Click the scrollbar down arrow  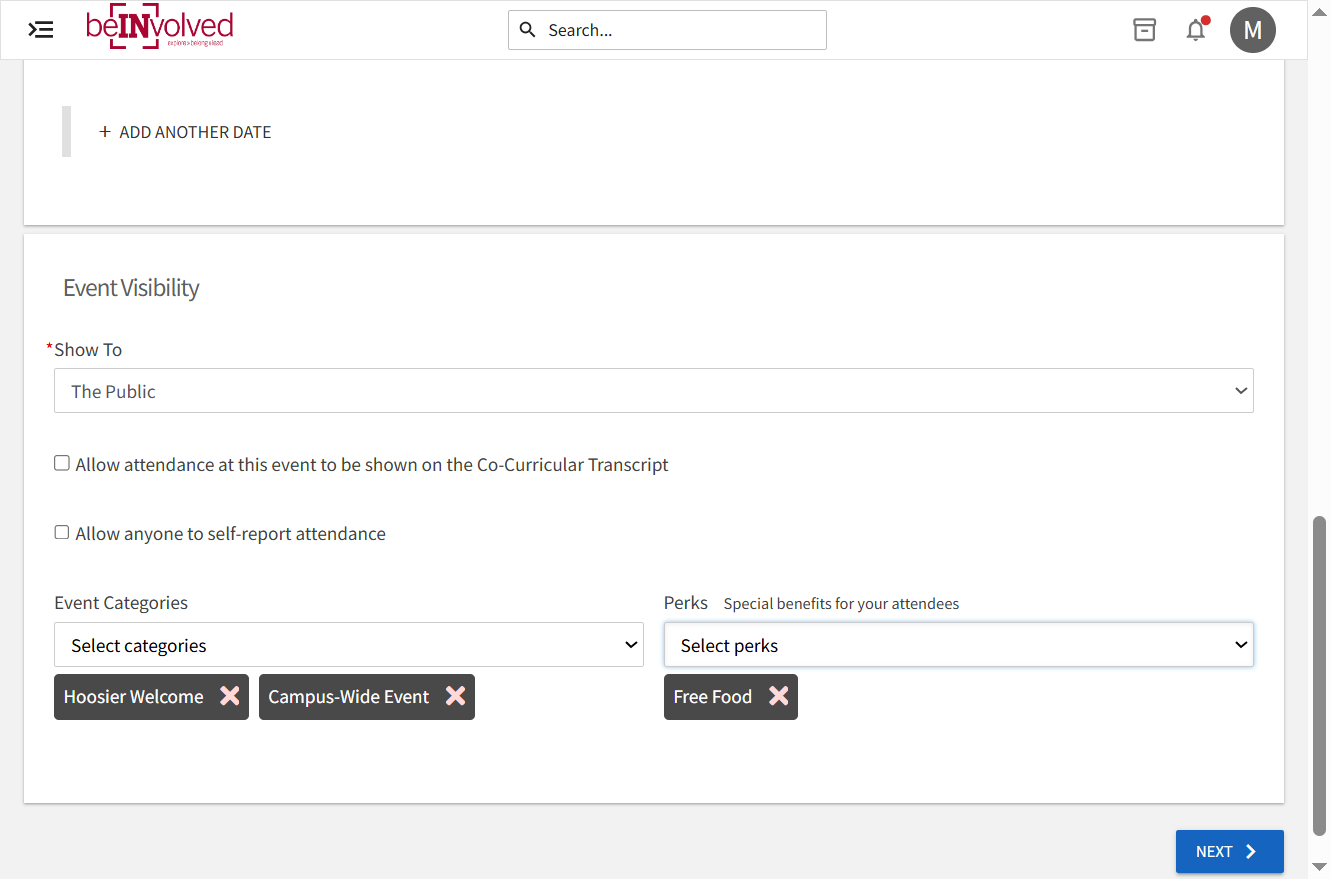(1320, 867)
